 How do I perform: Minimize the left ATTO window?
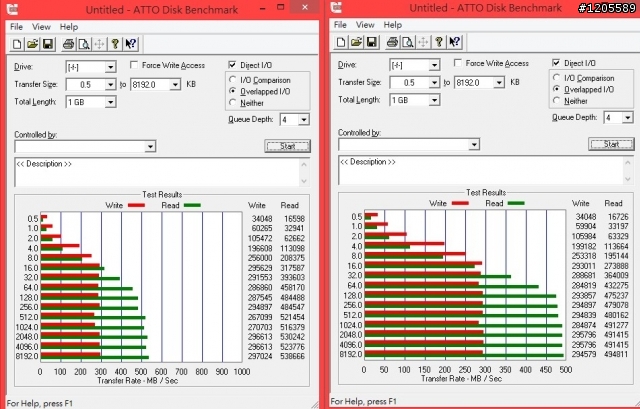tap(263, 8)
